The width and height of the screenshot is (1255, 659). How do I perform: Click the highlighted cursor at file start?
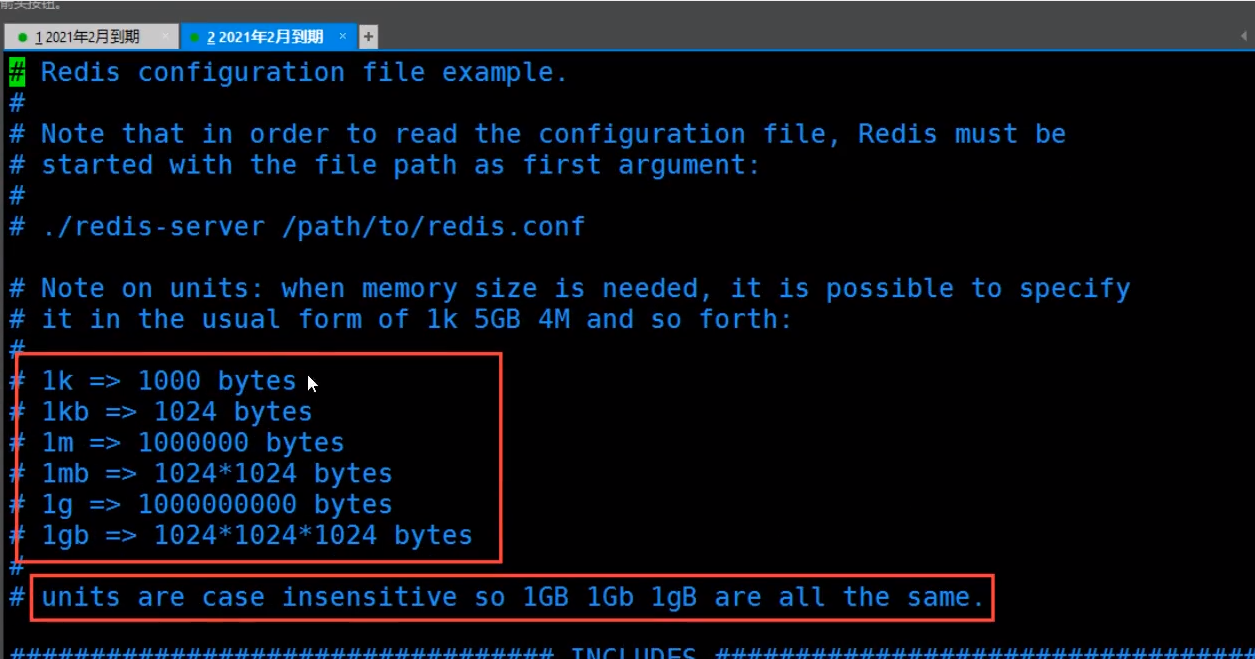pos(17,72)
